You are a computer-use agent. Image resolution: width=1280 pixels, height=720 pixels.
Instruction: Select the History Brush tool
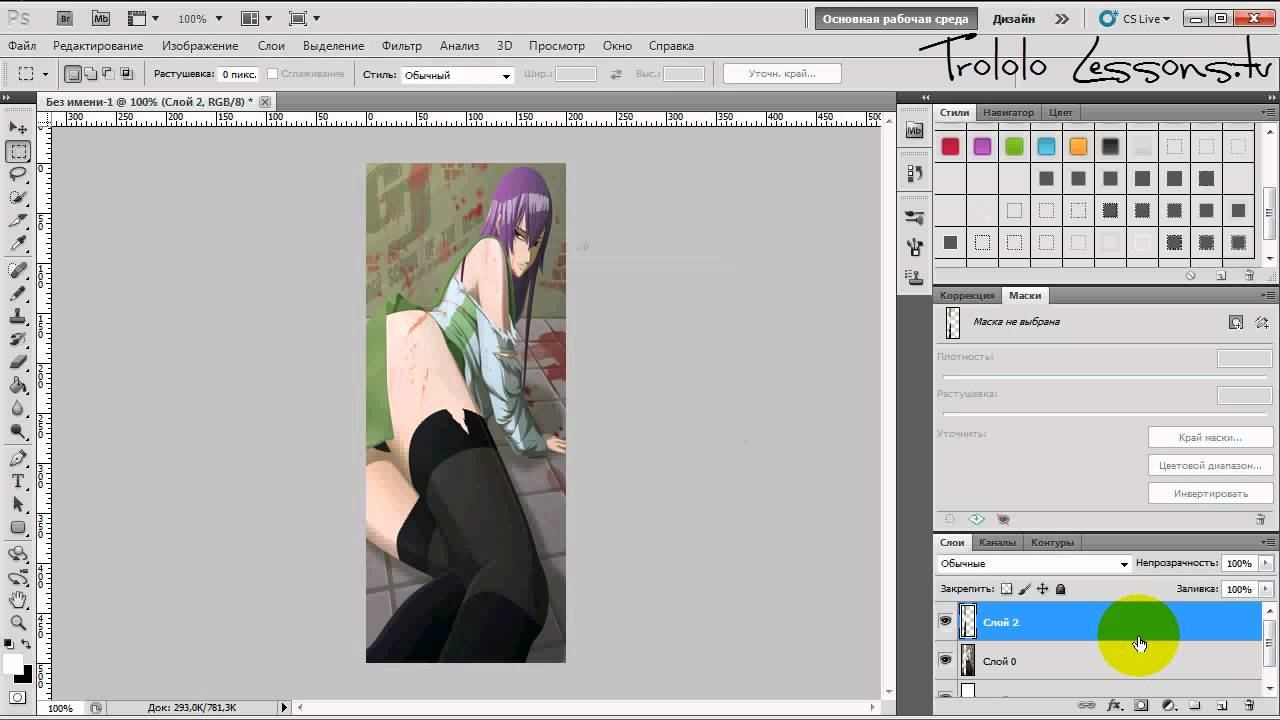18,339
